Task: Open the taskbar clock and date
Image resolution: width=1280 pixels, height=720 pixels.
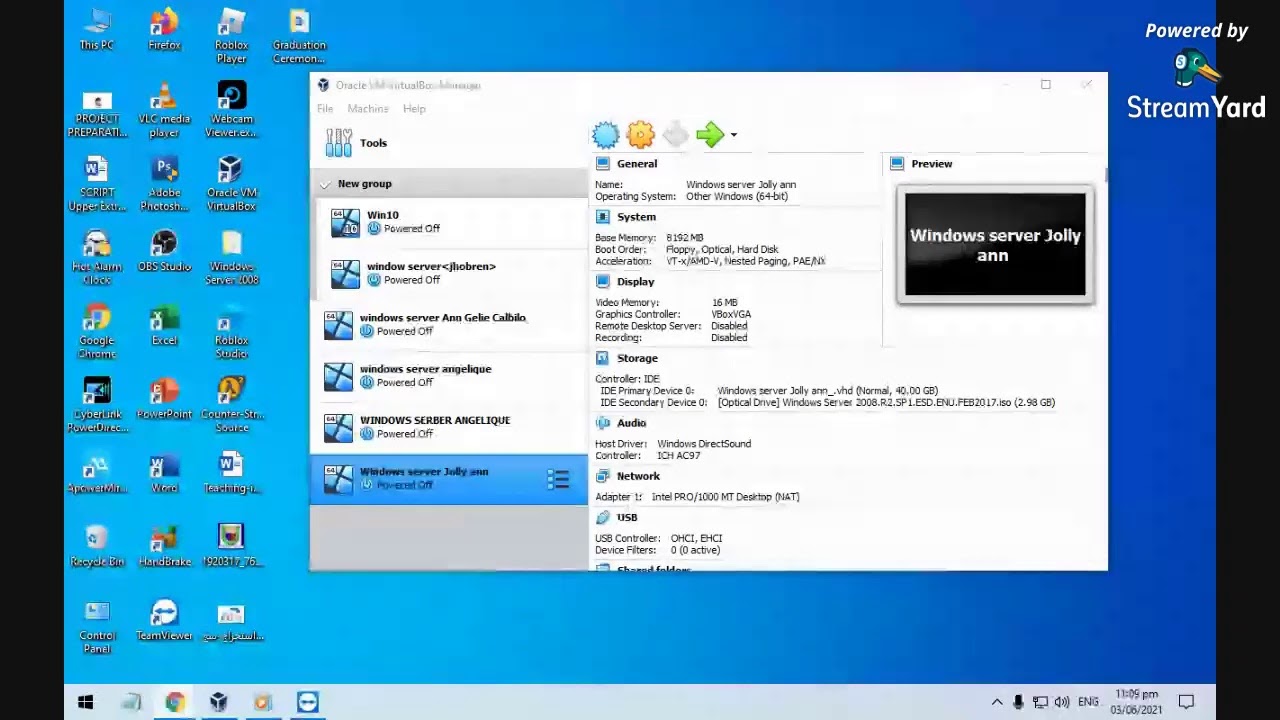Action: [x=1137, y=702]
